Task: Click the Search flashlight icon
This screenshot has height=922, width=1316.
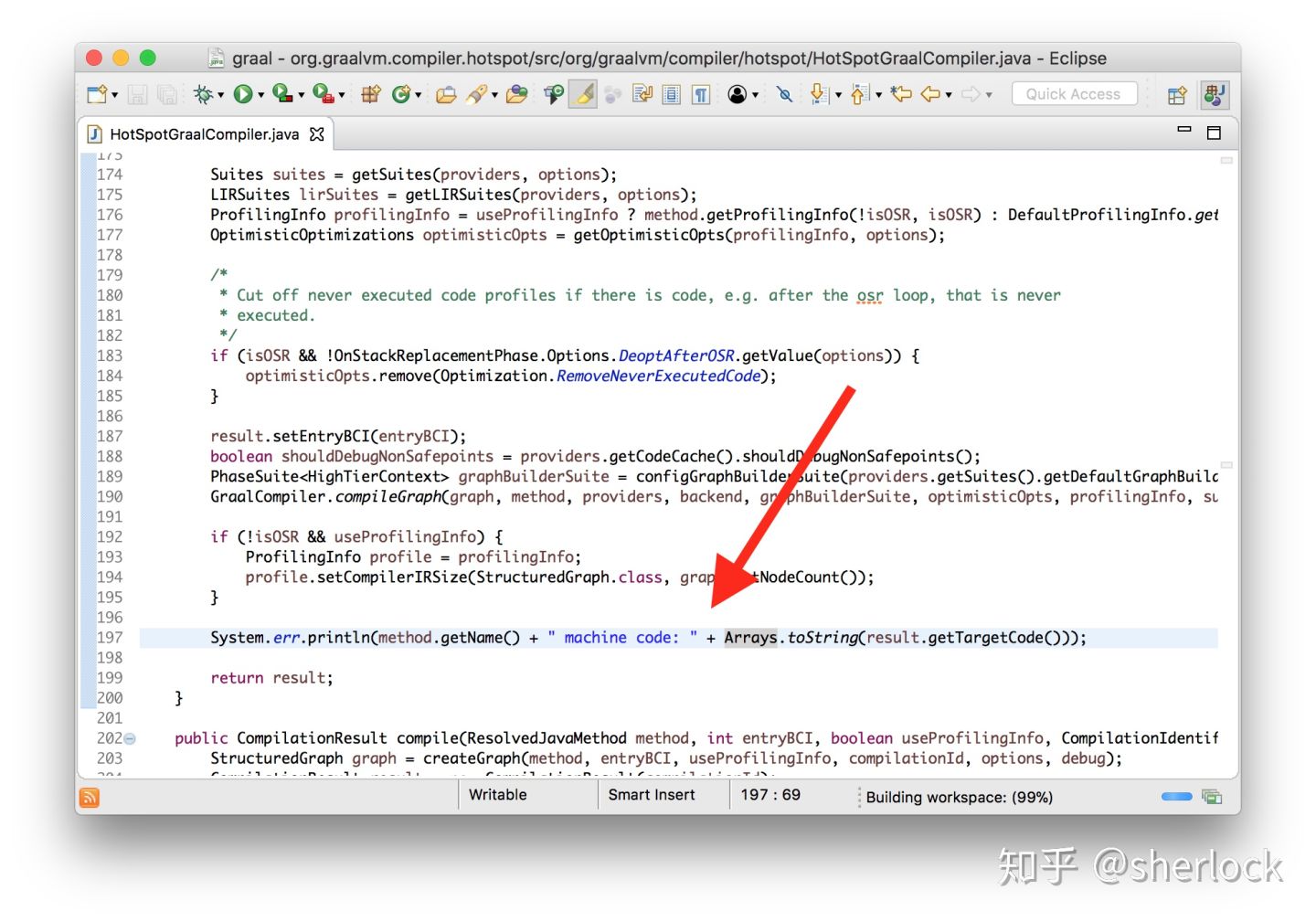Action: [x=477, y=94]
